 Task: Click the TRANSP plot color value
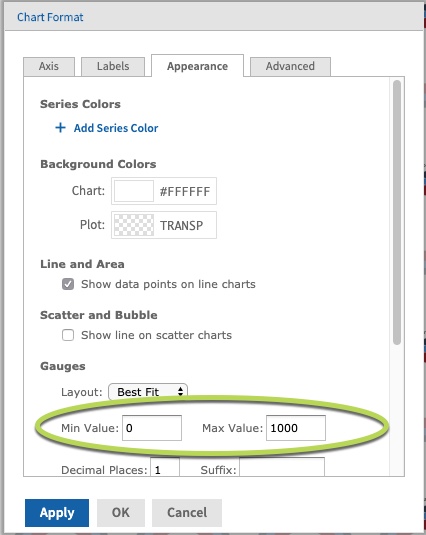[x=181, y=226]
